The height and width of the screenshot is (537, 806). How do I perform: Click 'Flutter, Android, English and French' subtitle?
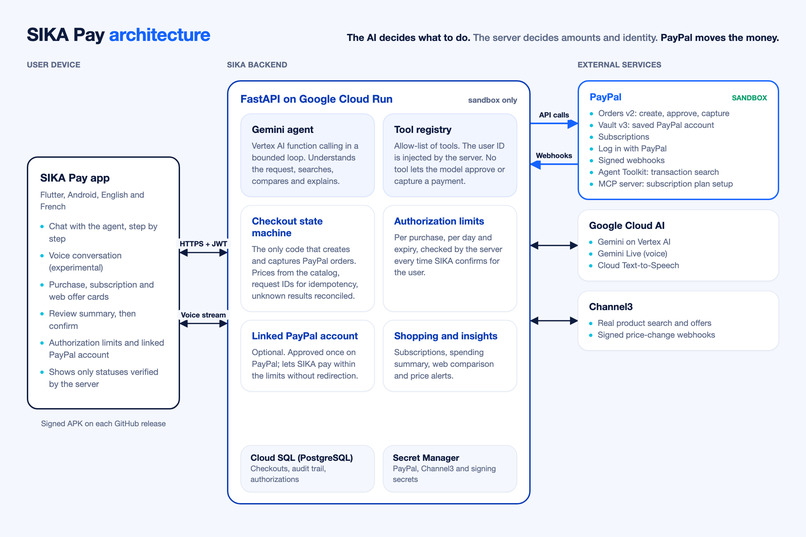pyautogui.click(x=92, y=200)
